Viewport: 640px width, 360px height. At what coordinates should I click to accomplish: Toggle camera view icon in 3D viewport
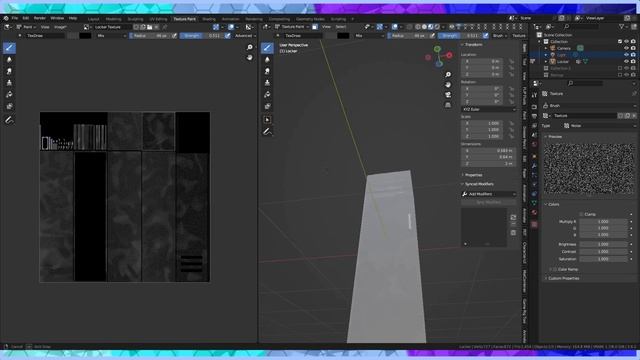(448, 95)
